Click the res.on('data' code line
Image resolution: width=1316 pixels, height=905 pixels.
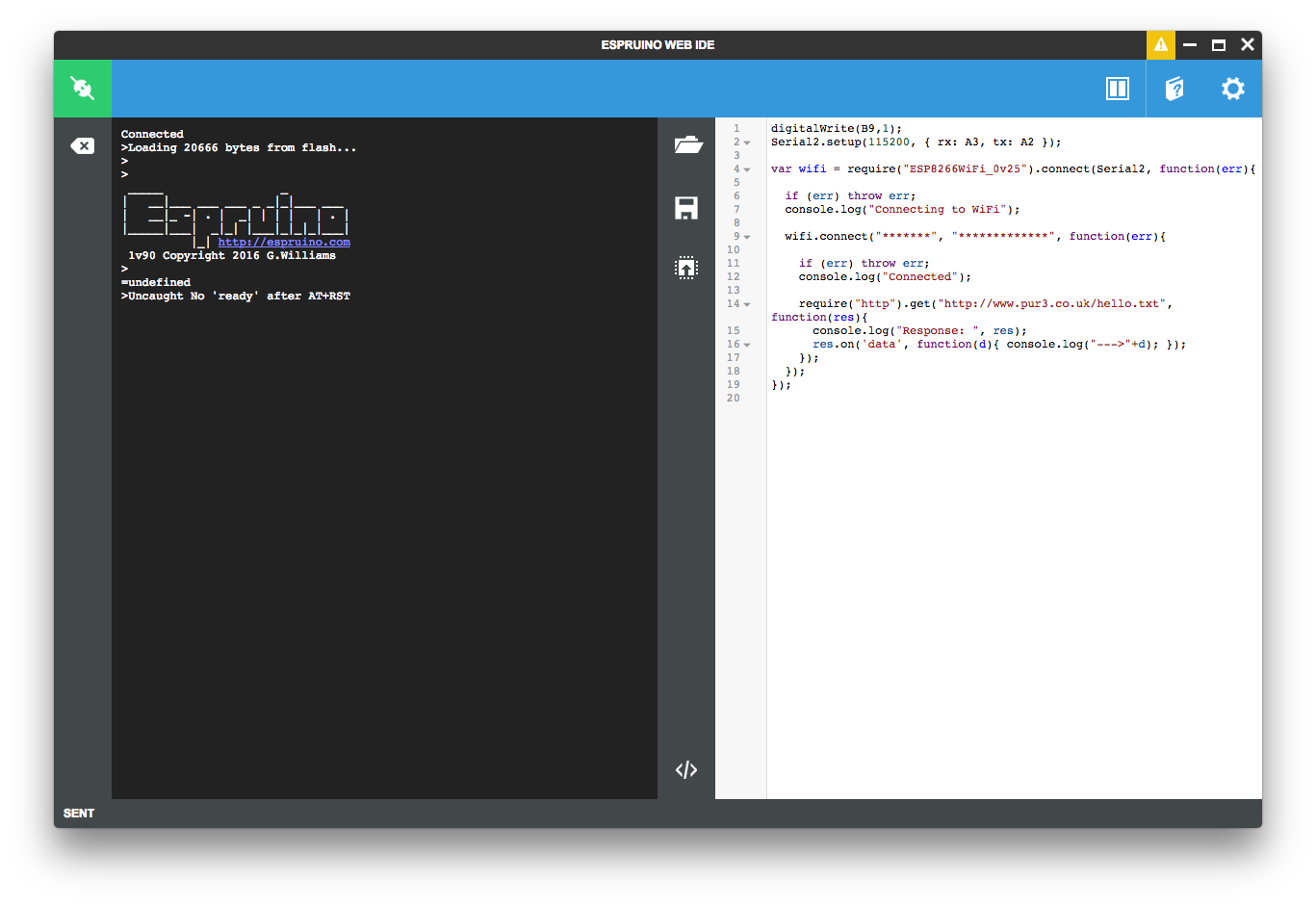click(x=999, y=344)
